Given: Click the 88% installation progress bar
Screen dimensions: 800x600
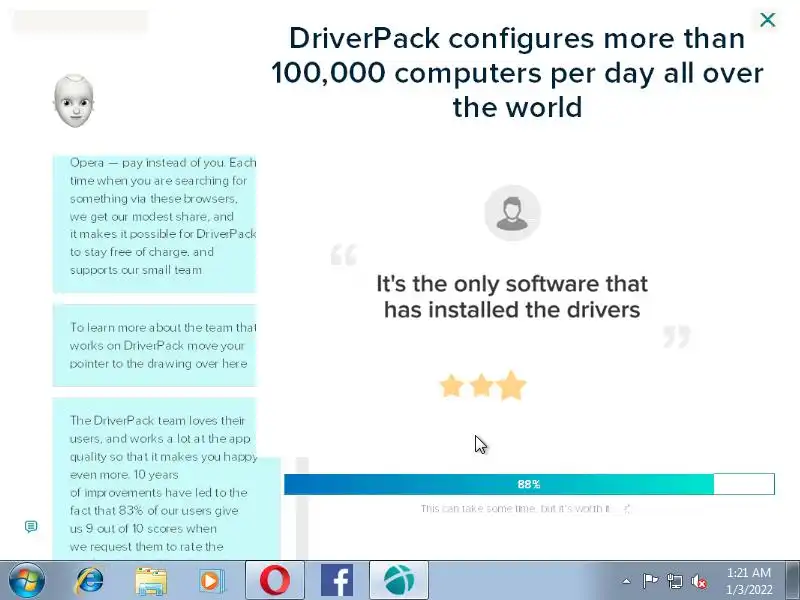Looking at the screenshot, I should (529, 484).
